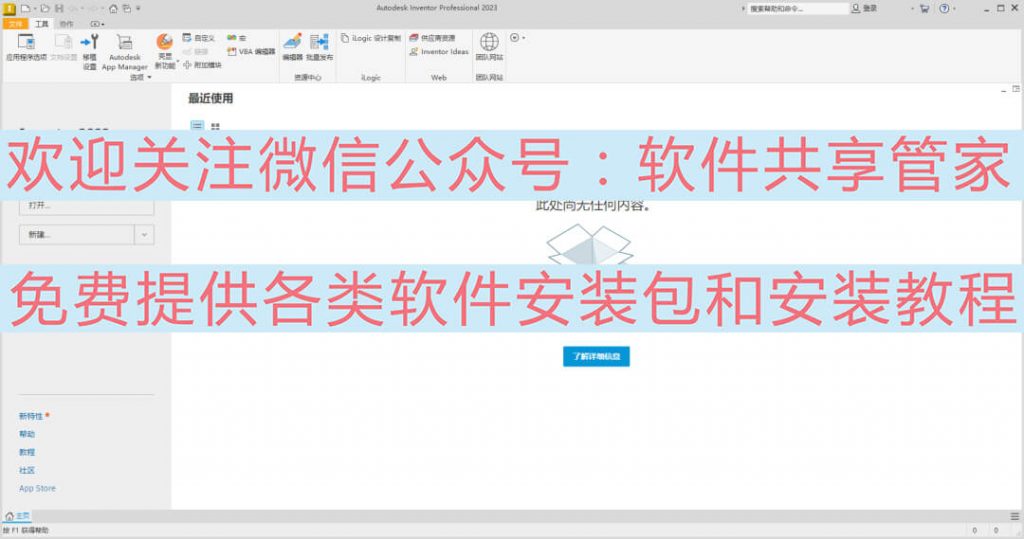1024x539 pixels.
Task: Click the New file icon in quick access toolbar
Action: pyautogui.click(x=25, y=8)
